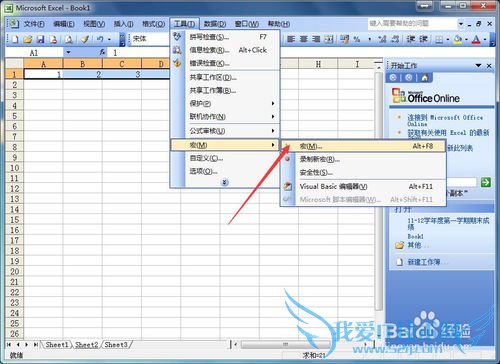Image resolution: width=500 pixels, height=364 pixels.
Task: Click the green search Go arrow
Action: pyautogui.click(x=486, y=182)
